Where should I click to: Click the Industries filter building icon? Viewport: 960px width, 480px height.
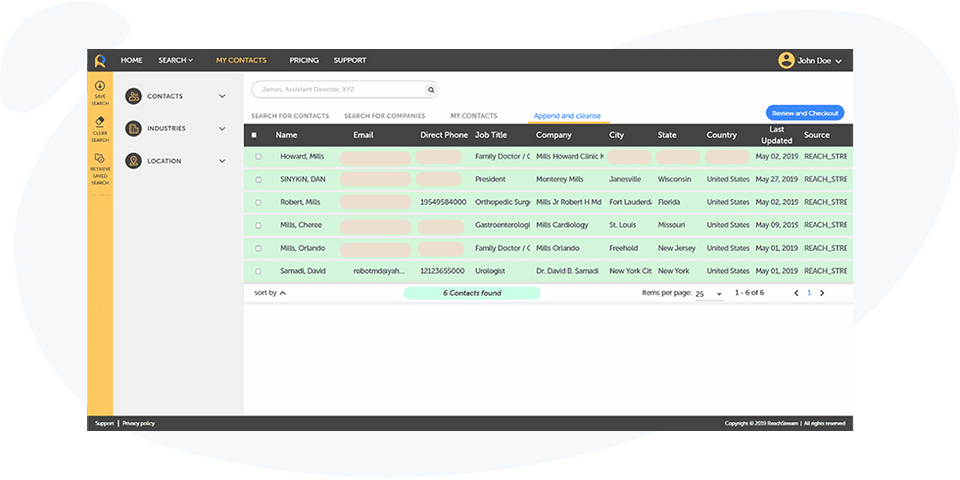coord(133,129)
